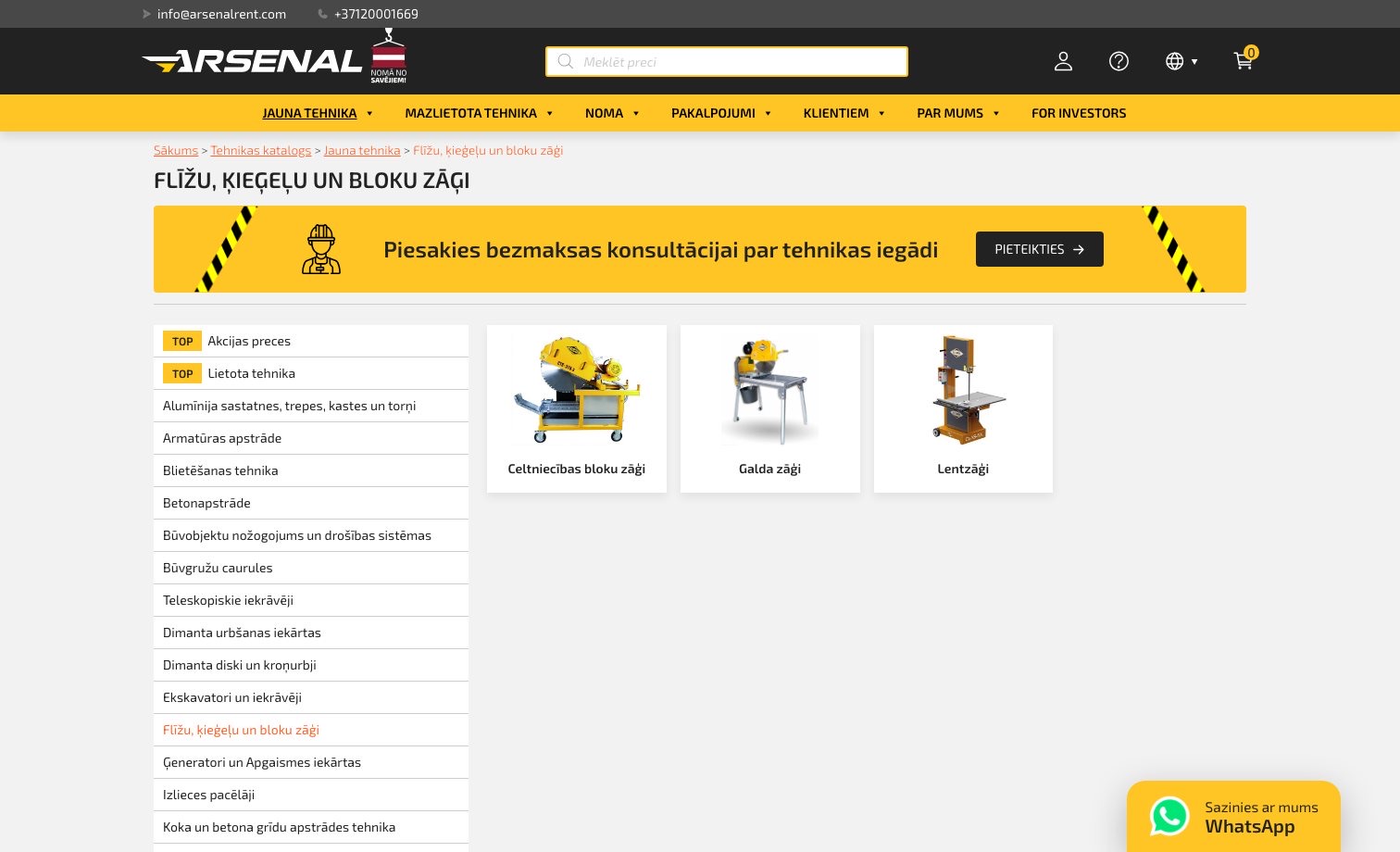Open WhatsApp chat via the green icon
Image resolution: width=1400 pixels, height=852 pixels.
point(1169,816)
